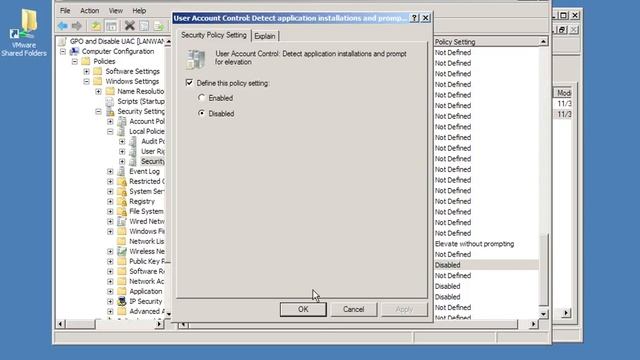Open the View menu
640x360 pixels.
[x=116, y=11]
